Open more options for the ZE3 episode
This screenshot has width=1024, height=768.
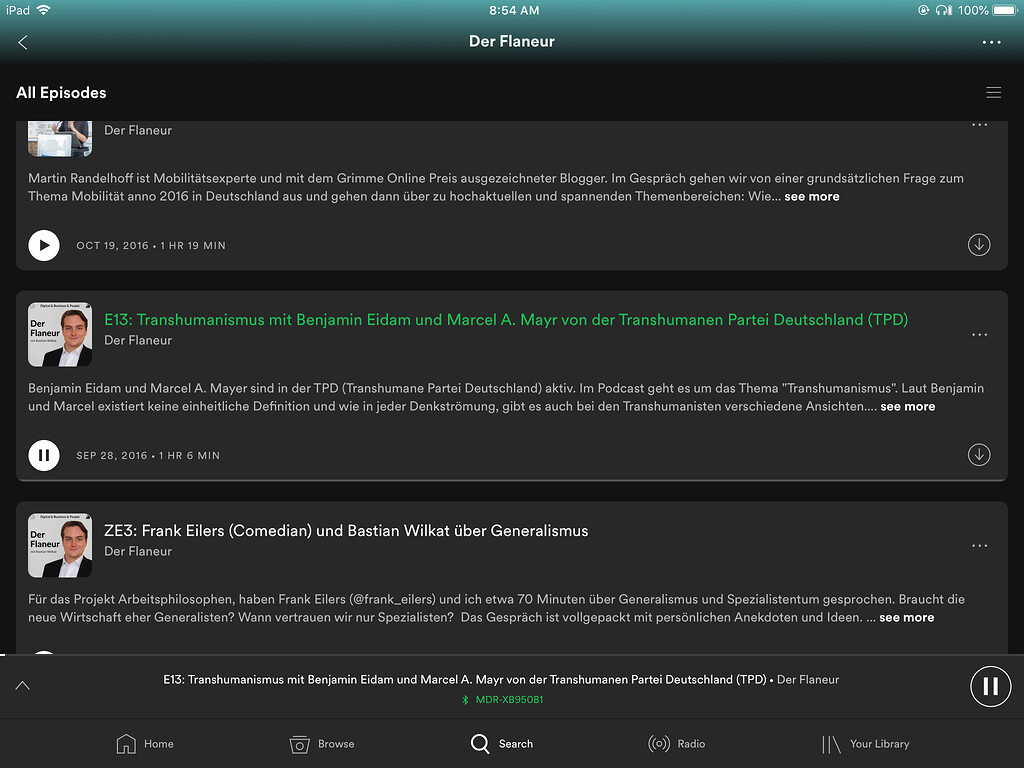pos(979,546)
